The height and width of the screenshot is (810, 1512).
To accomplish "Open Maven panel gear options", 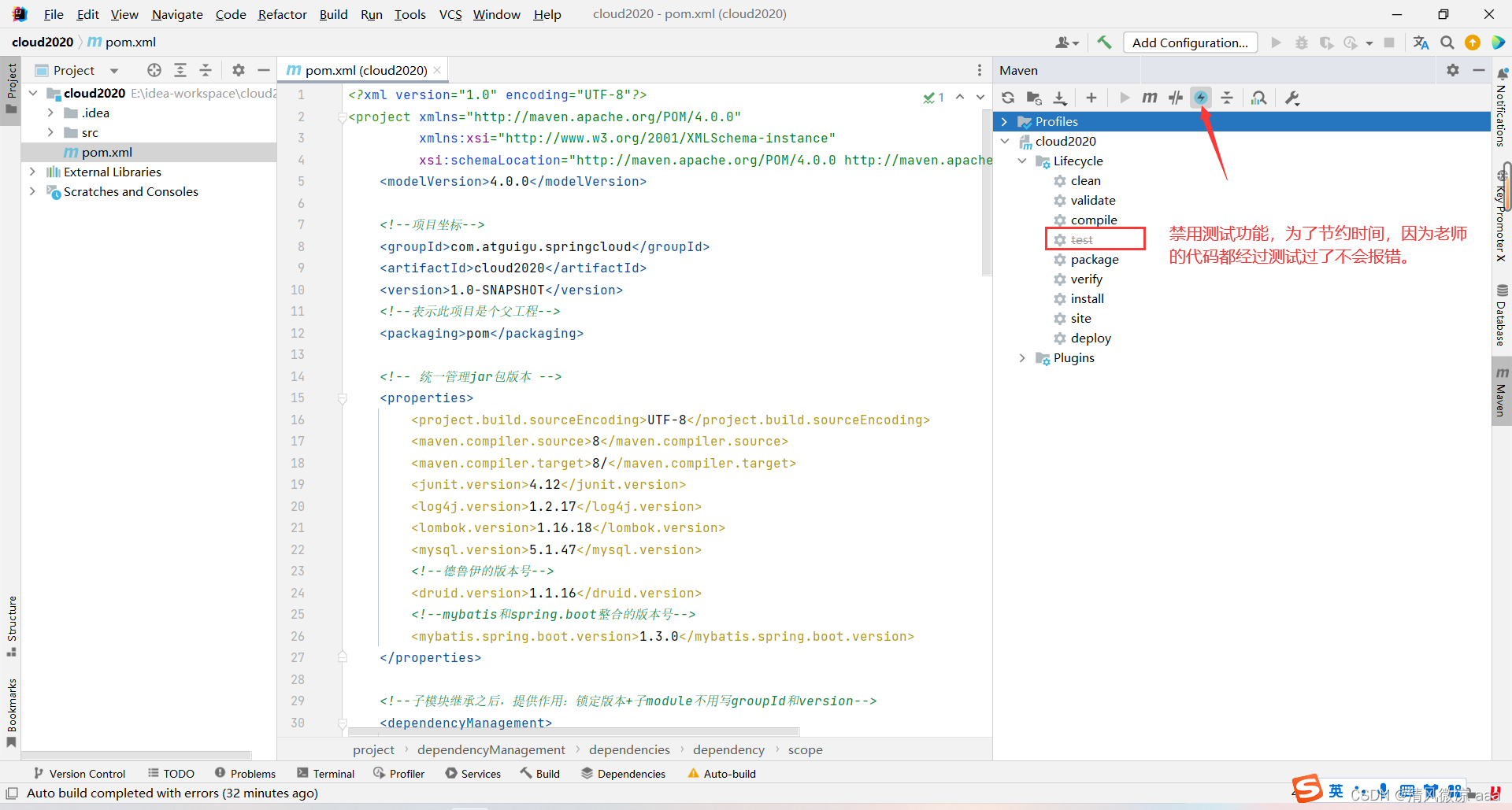I will tap(1453, 70).
